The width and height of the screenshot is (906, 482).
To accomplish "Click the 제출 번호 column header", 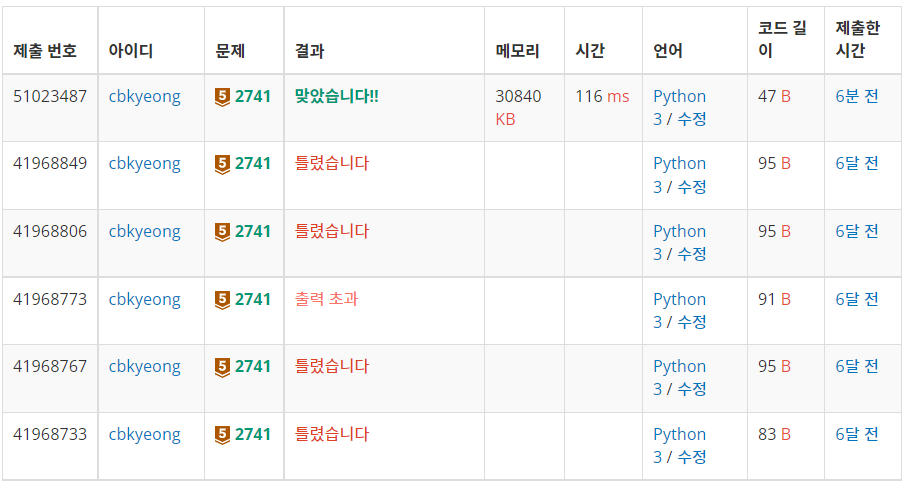I will [45, 51].
